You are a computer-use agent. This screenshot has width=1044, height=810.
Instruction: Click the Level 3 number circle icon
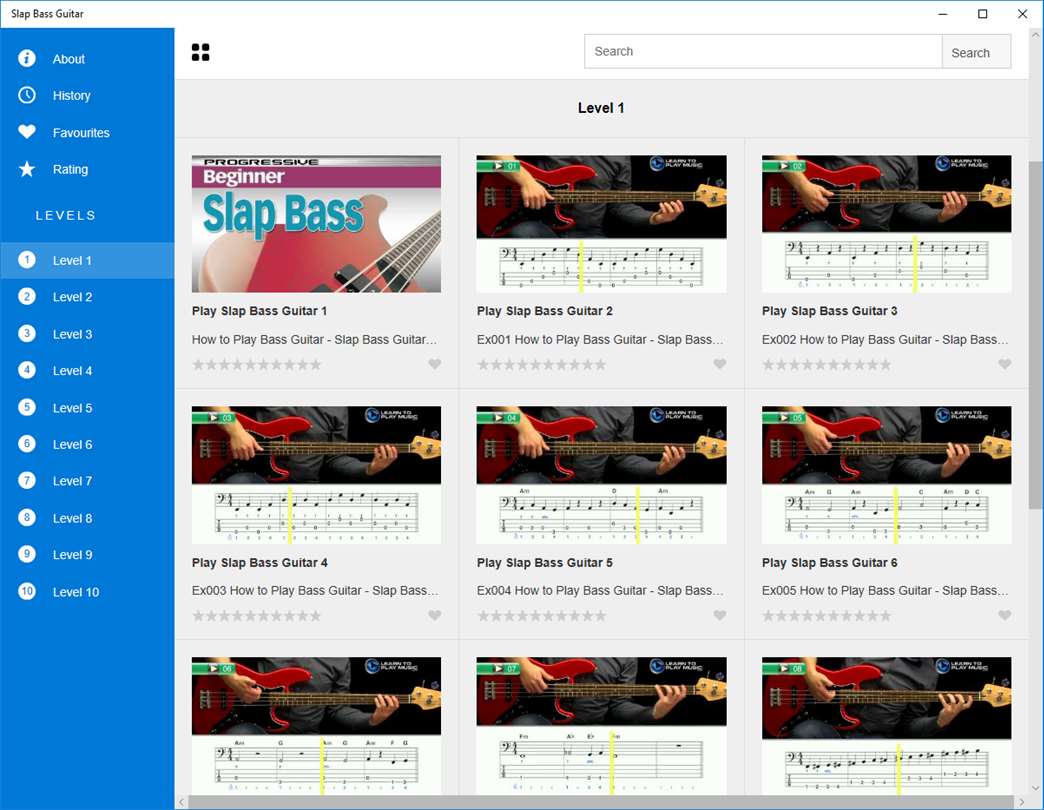point(27,333)
